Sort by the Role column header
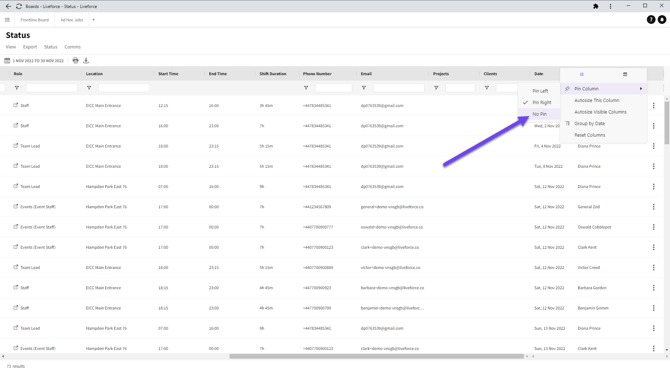The height and width of the screenshot is (372, 670). click(x=18, y=74)
